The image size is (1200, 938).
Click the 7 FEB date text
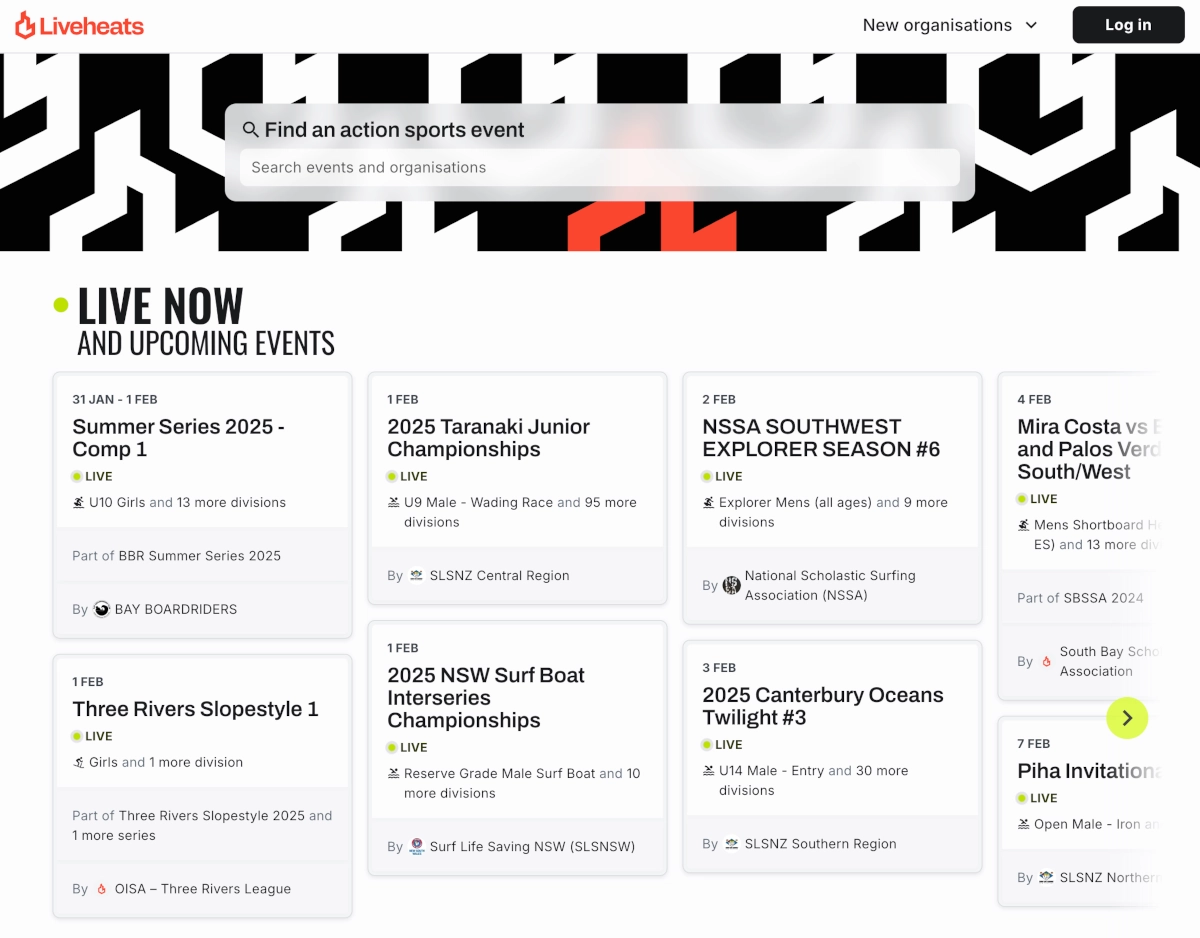(x=1034, y=744)
